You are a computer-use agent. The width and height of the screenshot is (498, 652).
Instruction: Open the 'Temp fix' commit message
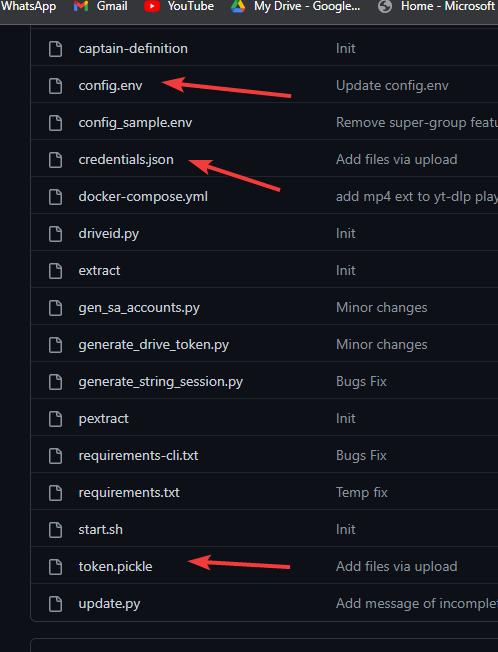[x=362, y=493]
